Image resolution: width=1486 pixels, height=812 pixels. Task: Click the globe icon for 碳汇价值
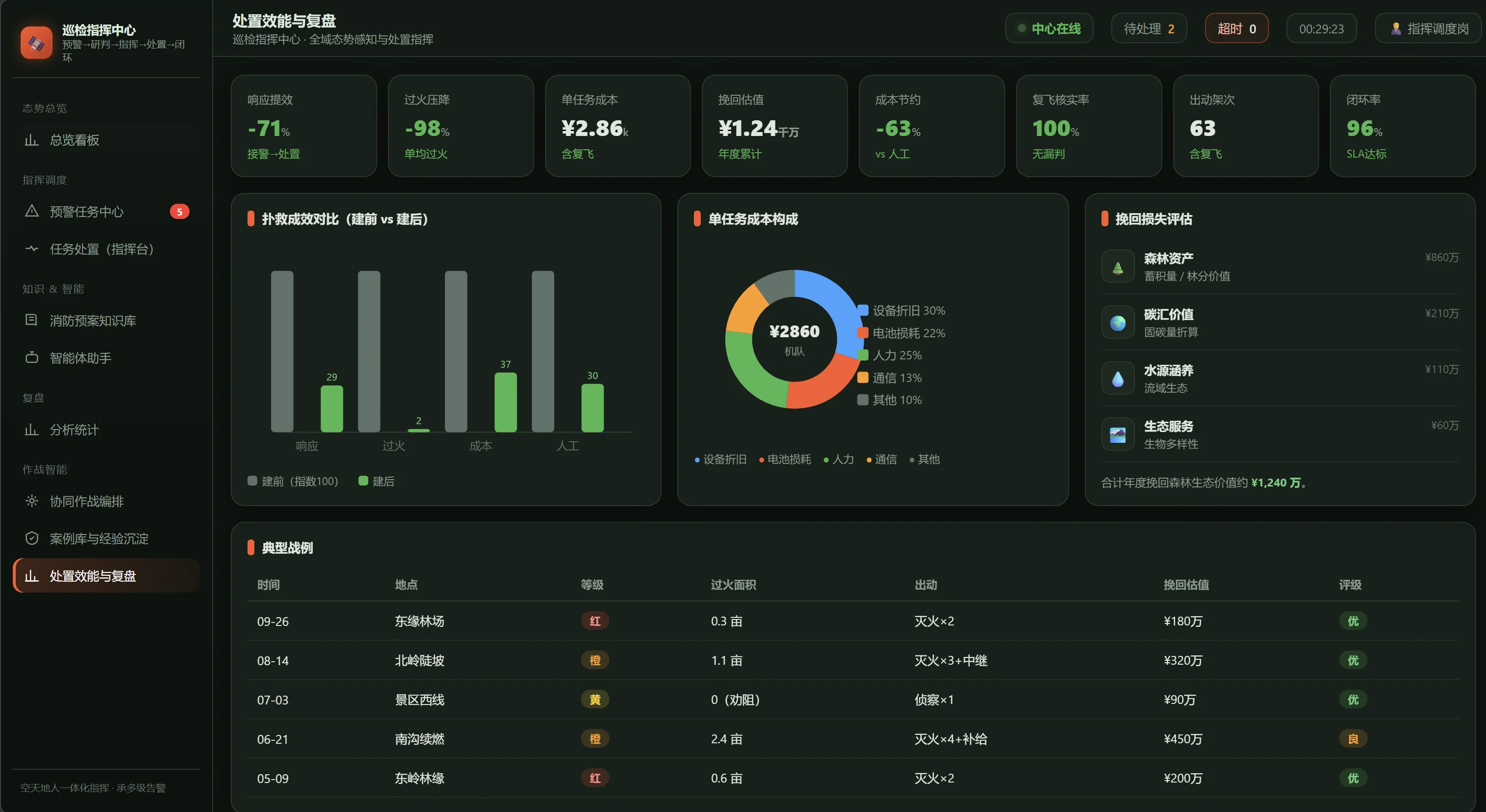pyautogui.click(x=1118, y=323)
